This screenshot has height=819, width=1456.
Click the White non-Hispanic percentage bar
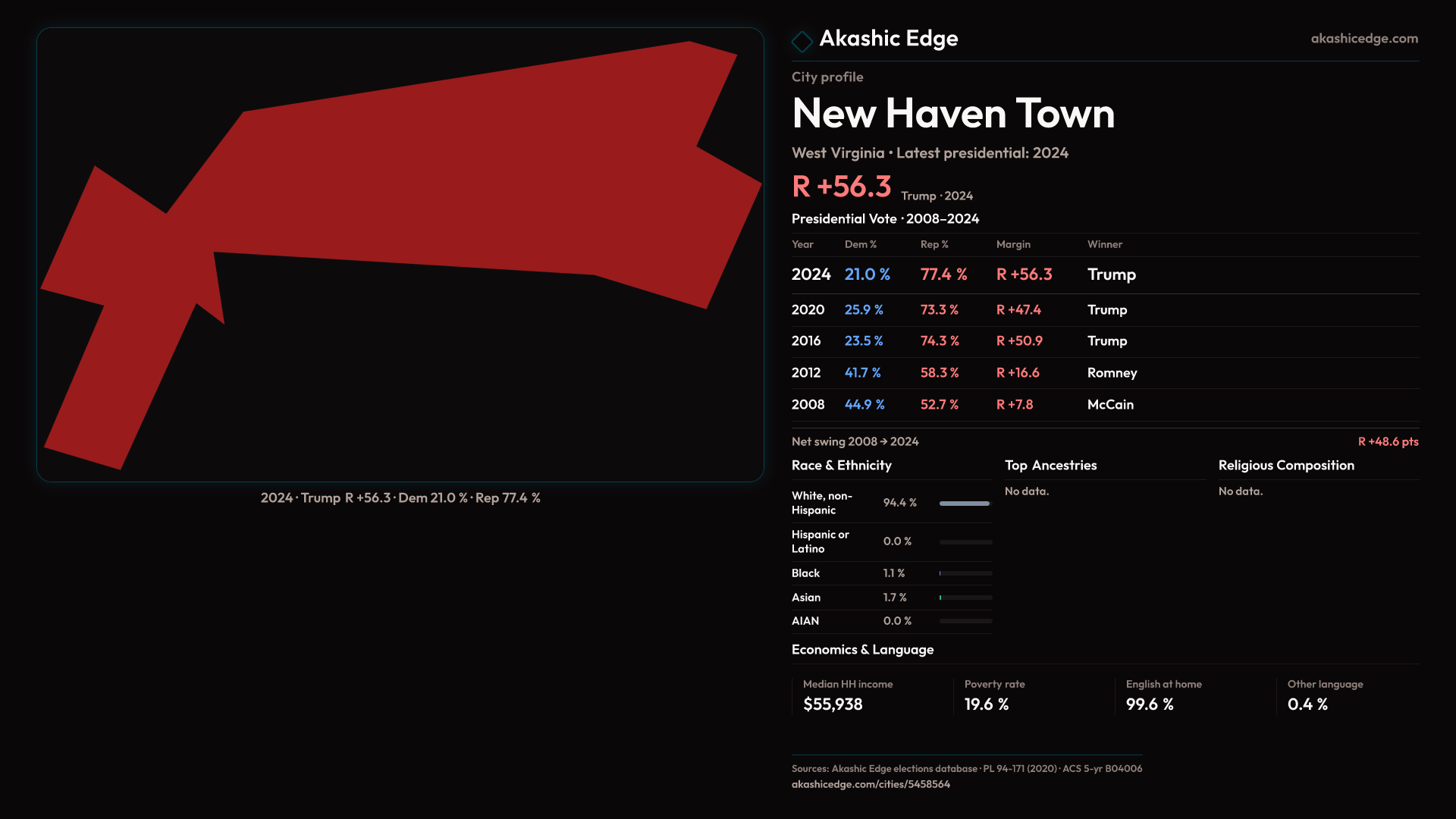tap(965, 504)
